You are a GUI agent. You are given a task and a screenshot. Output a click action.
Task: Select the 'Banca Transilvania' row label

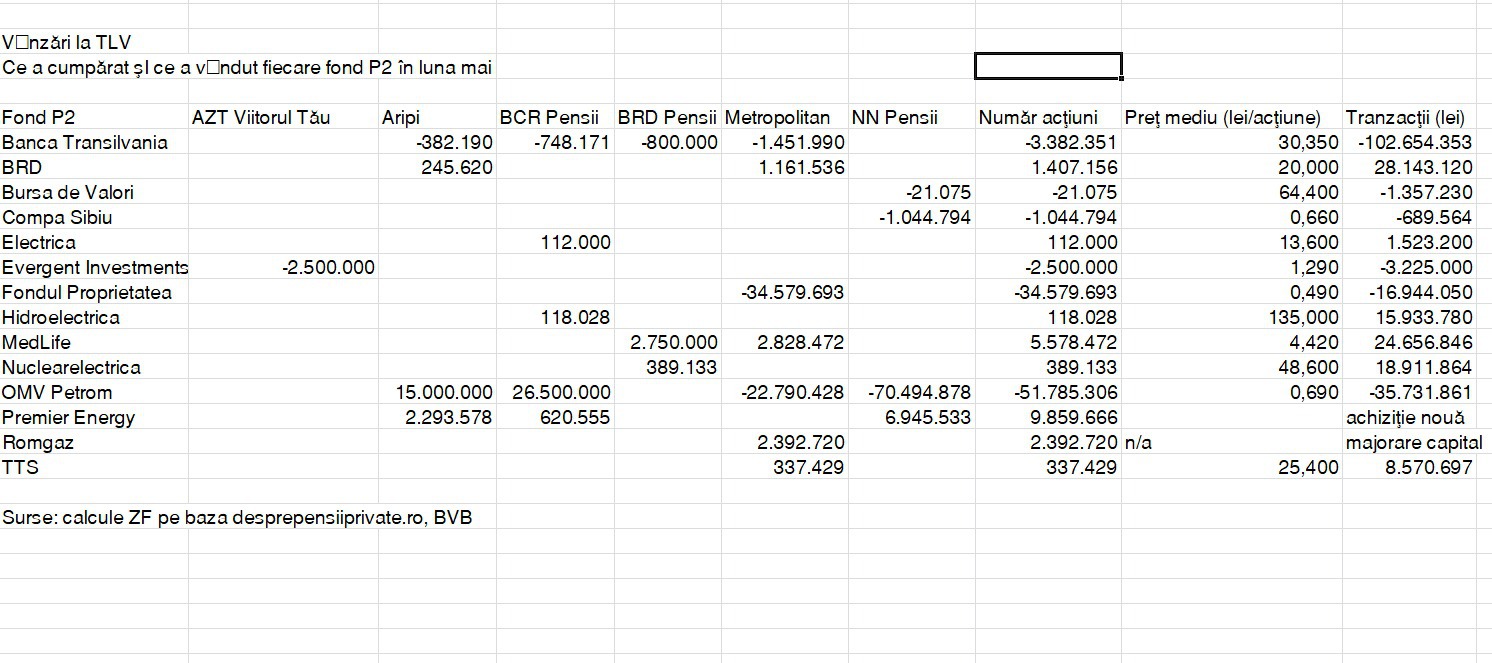85,142
